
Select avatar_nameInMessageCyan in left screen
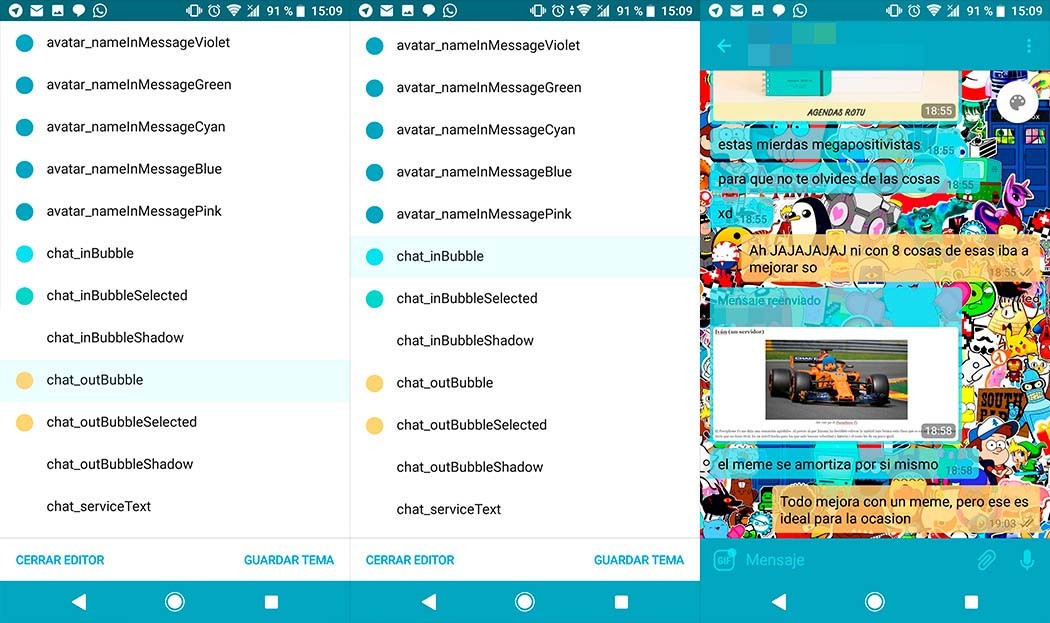[175, 127]
